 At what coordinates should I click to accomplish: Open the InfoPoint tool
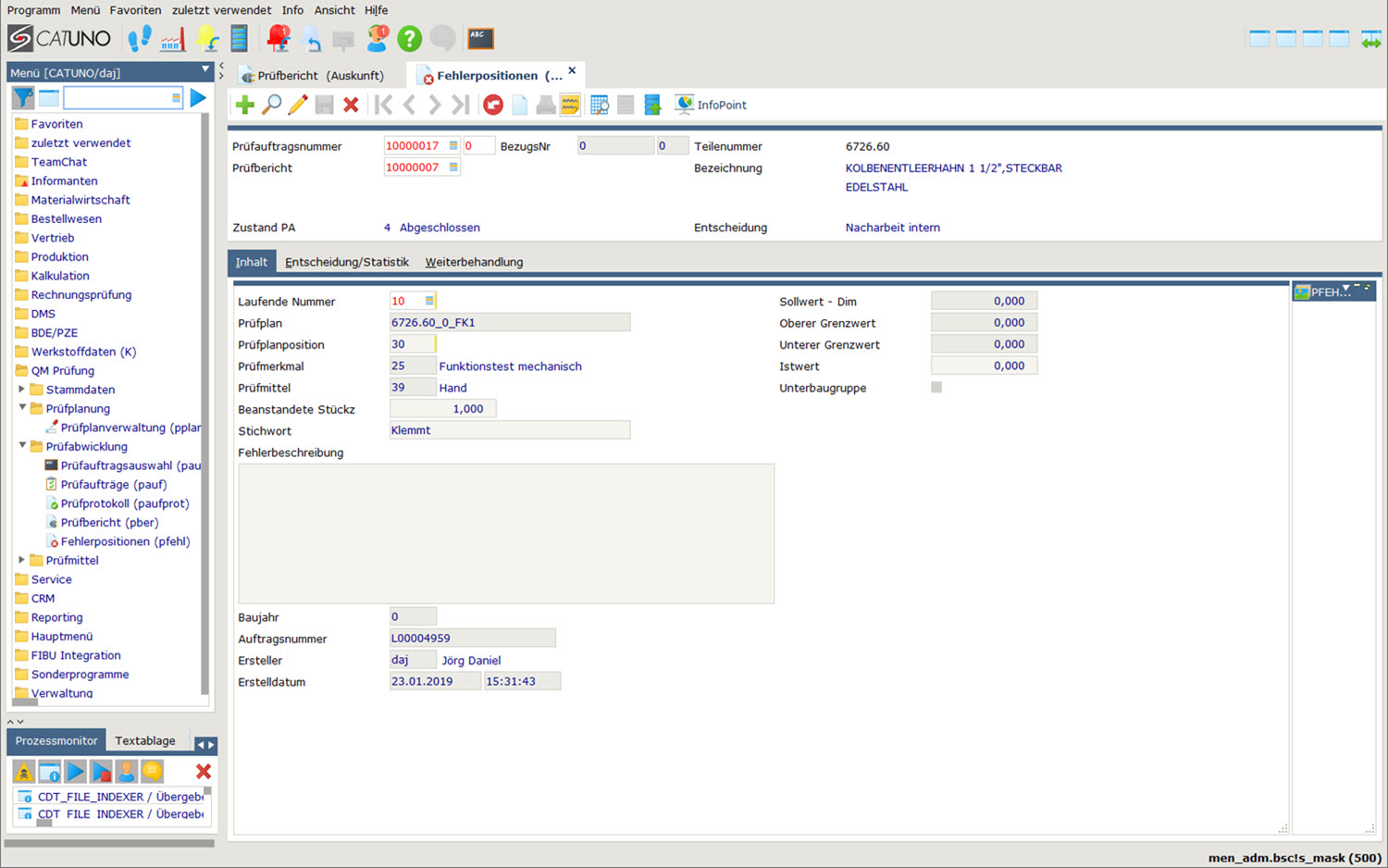coord(711,105)
